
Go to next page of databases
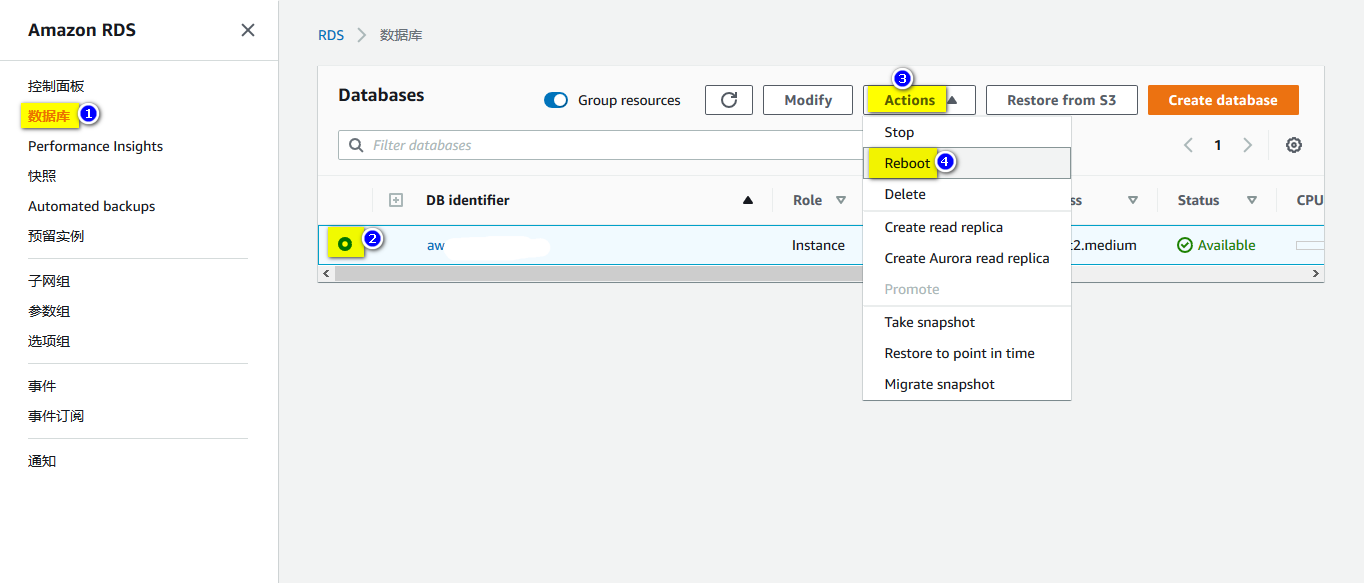pos(1247,145)
